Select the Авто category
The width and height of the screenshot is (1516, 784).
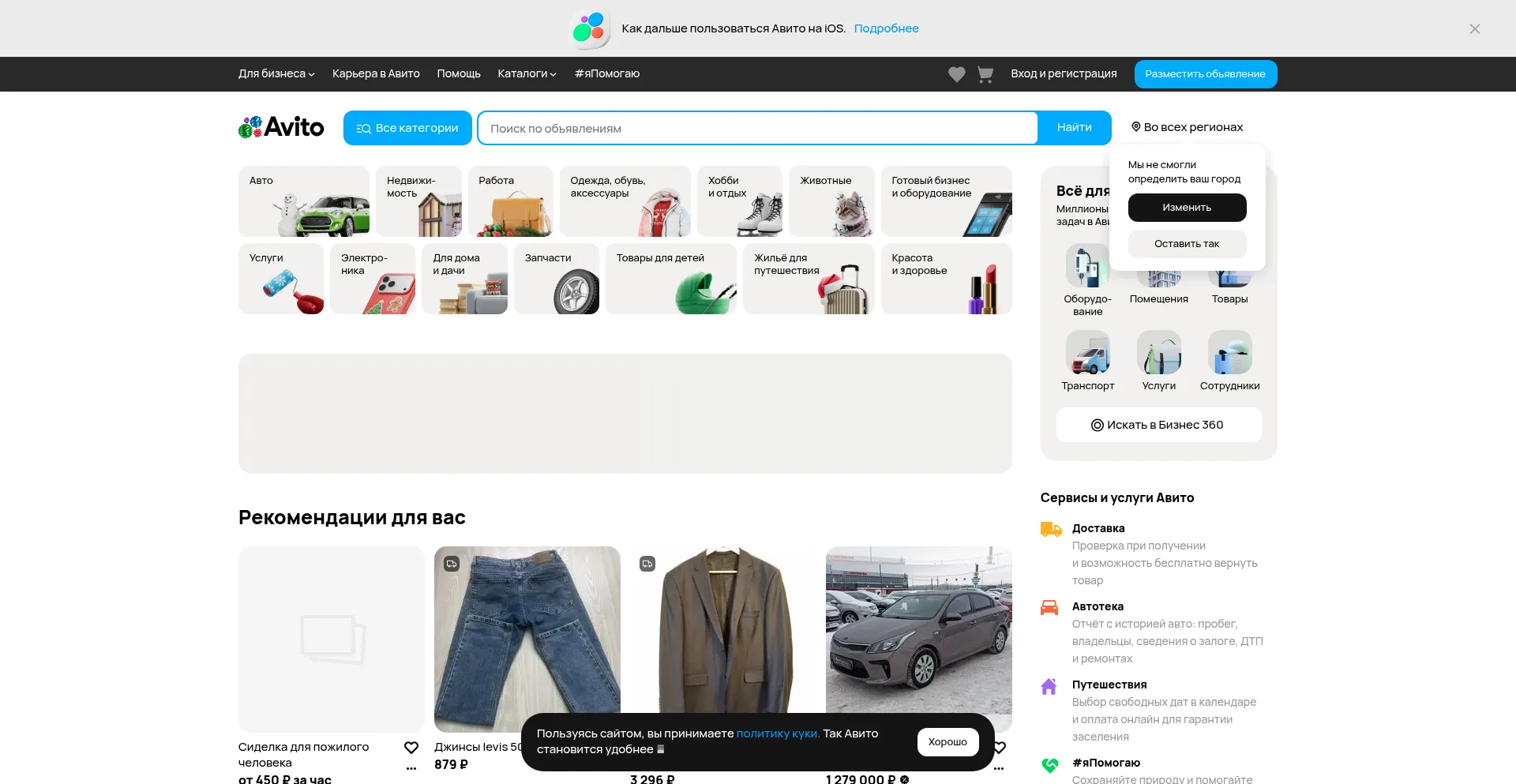[x=304, y=201]
